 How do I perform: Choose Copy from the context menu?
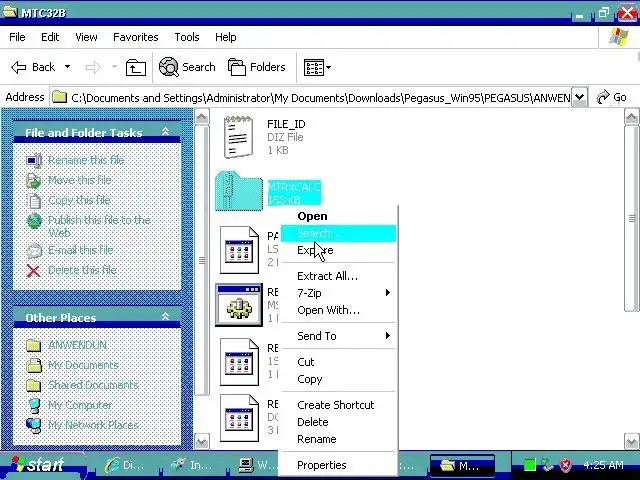click(338, 379)
